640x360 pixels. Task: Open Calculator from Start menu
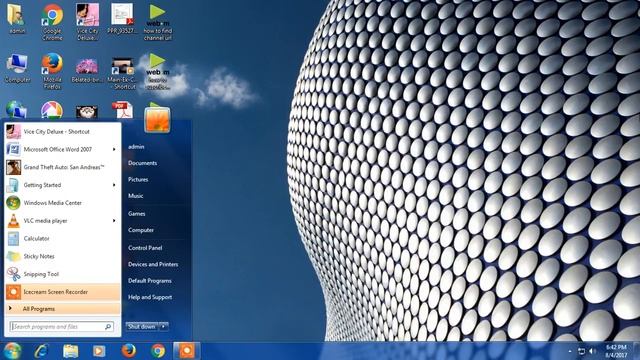pyautogui.click(x=62, y=238)
